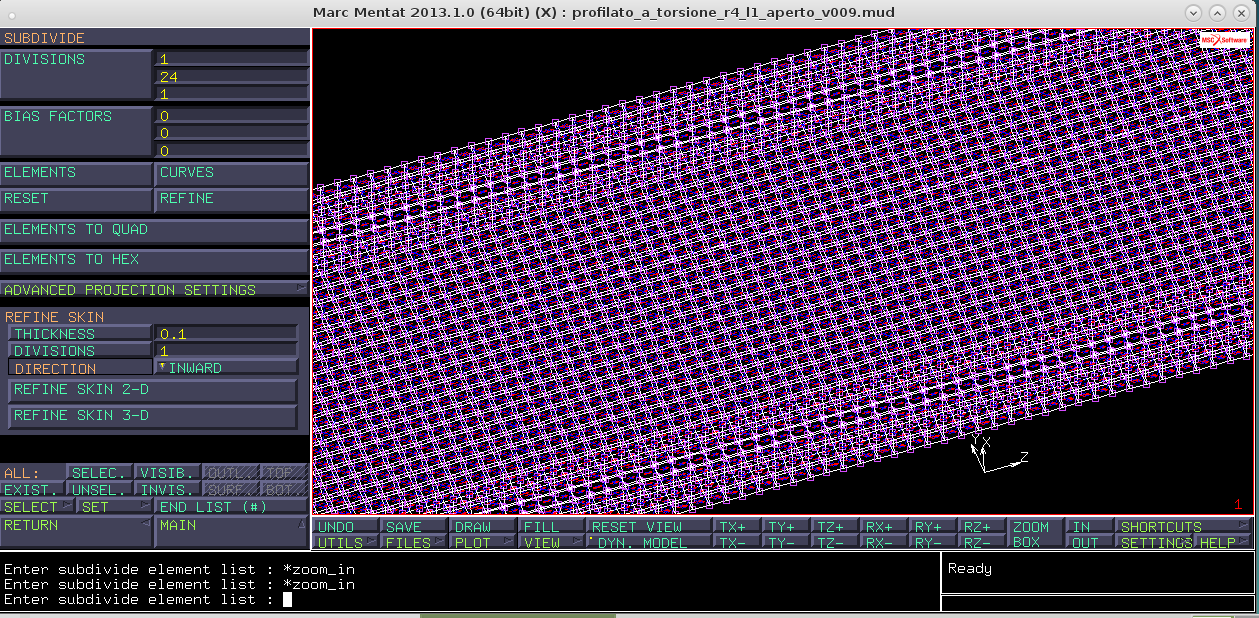Screen dimensions: 1259x618
Task: Click RX+ to rotate view
Action: [x=885, y=526]
